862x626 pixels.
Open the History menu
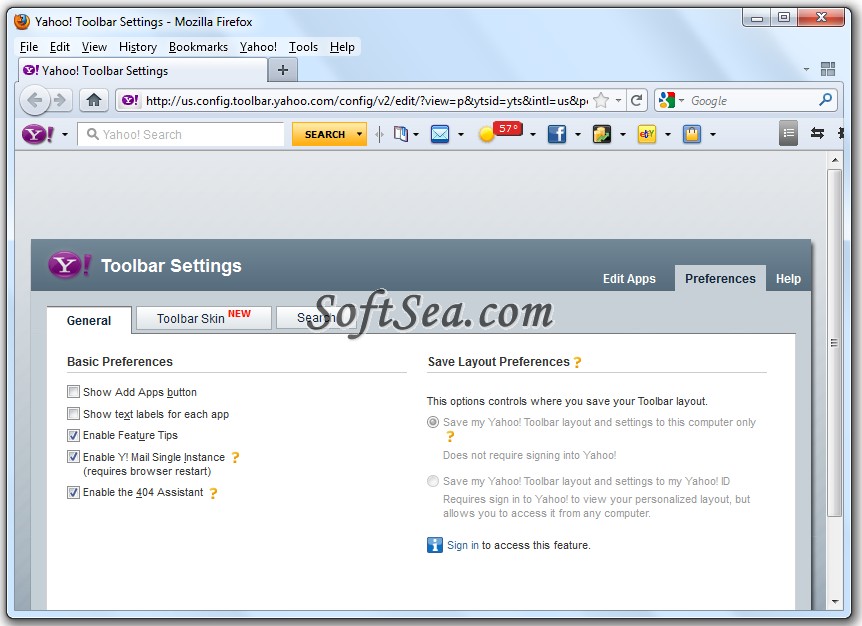[x=138, y=47]
